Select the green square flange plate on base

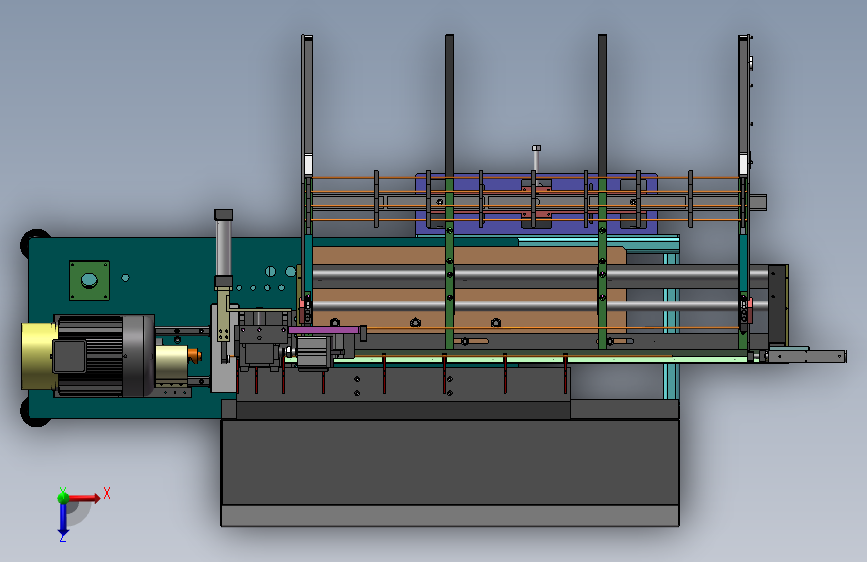click(x=89, y=281)
